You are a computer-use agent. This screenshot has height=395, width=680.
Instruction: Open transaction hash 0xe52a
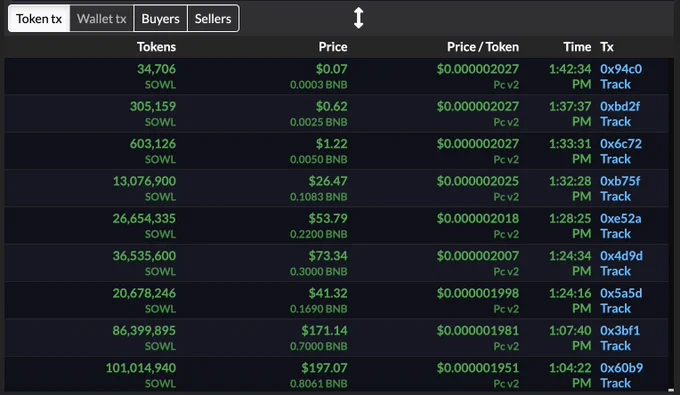click(x=621, y=218)
